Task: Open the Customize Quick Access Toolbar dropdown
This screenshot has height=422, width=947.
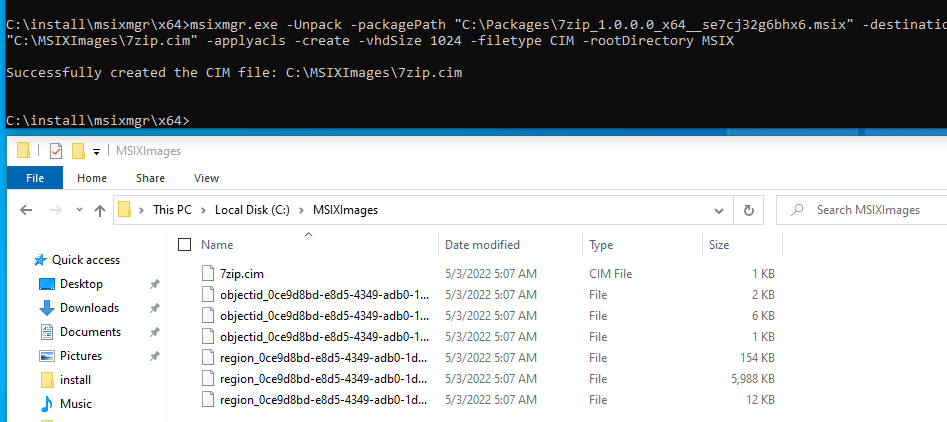Action: click(x=96, y=151)
